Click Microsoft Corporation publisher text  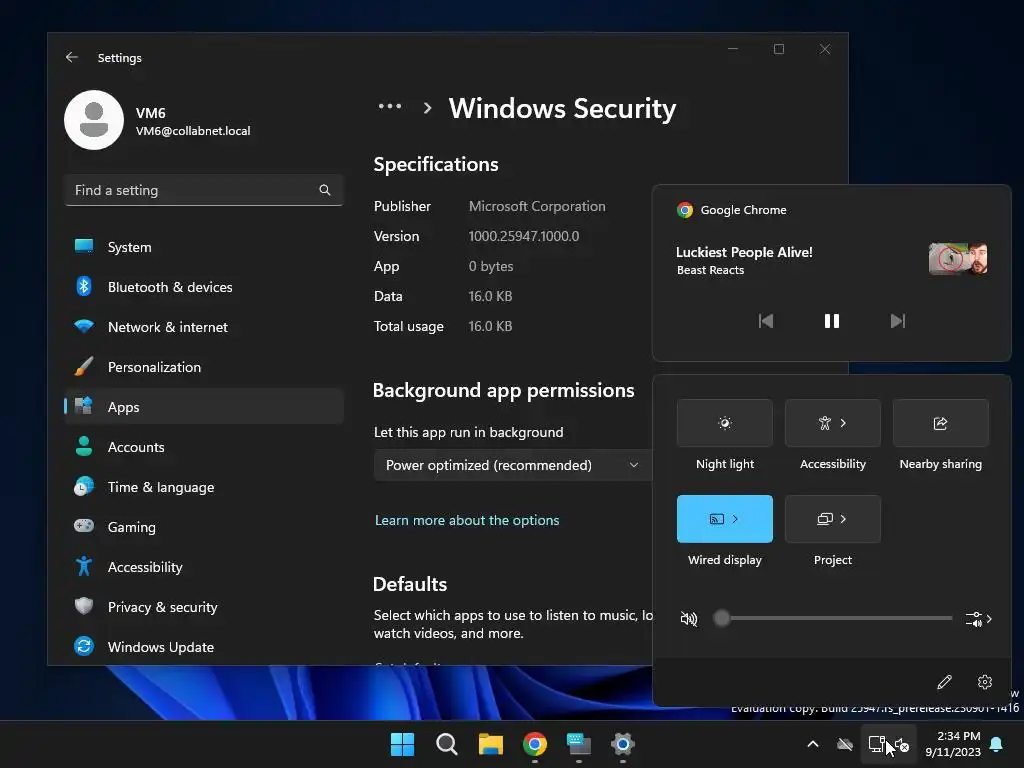[x=537, y=206]
